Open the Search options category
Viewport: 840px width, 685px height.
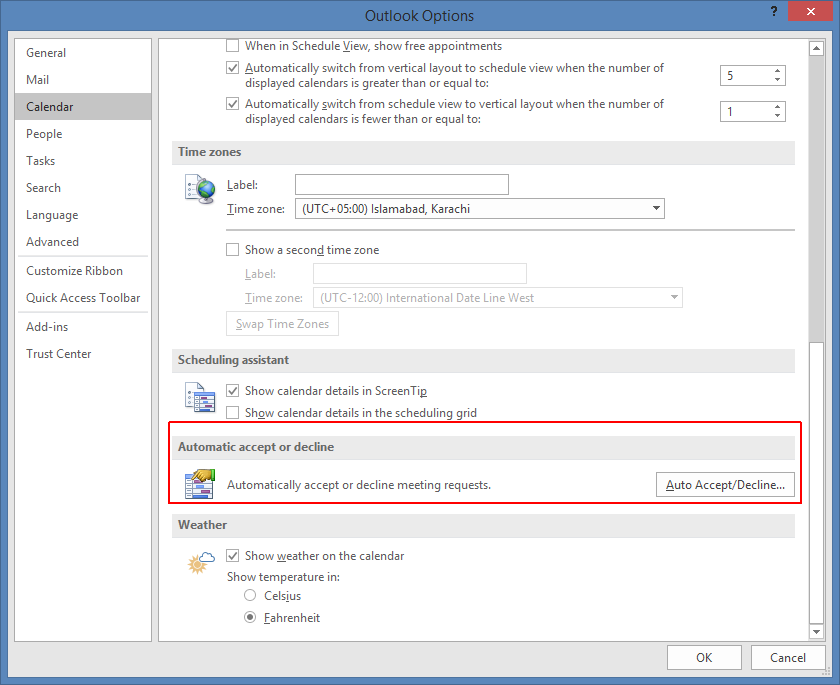(x=83, y=187)
